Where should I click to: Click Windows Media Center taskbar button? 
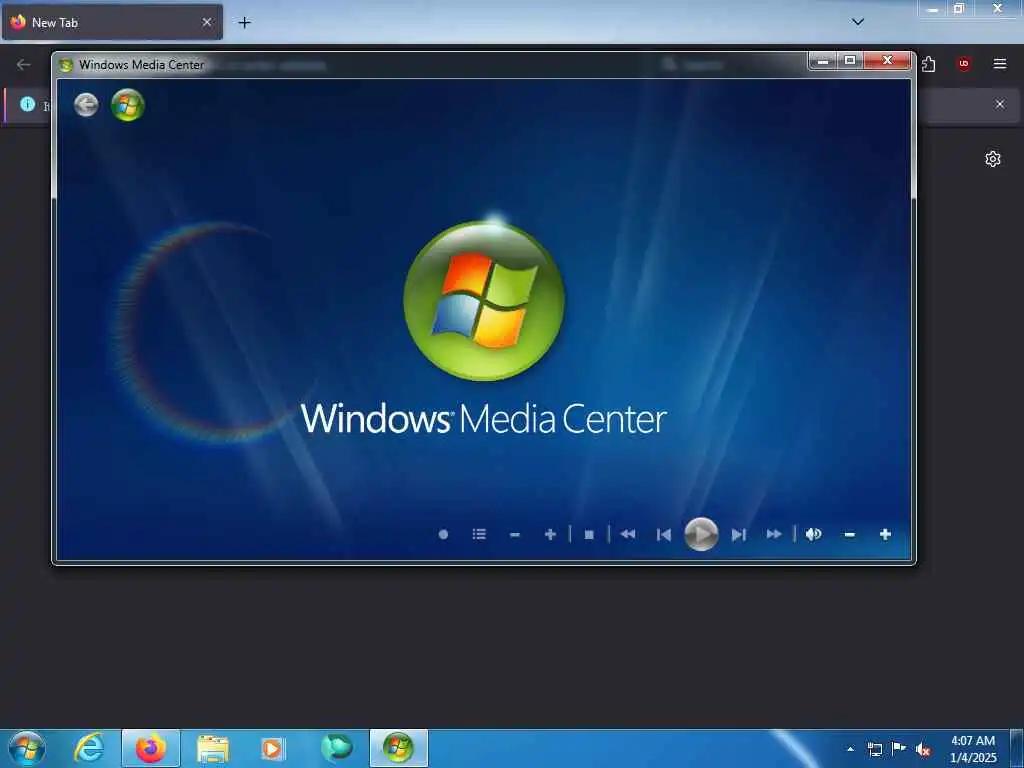[398, 748]
